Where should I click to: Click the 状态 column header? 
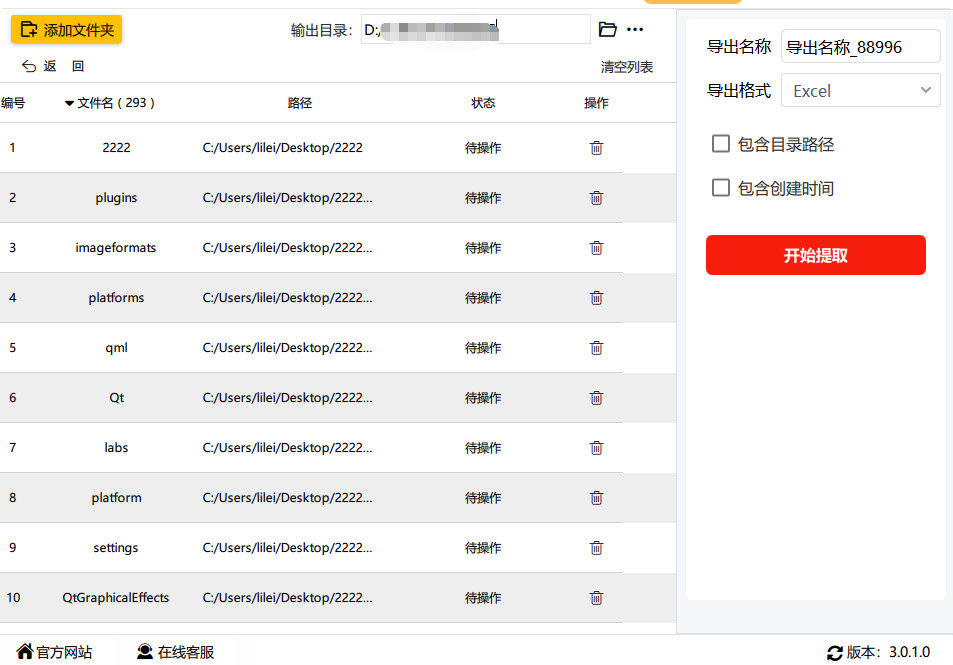click(483, 103)
